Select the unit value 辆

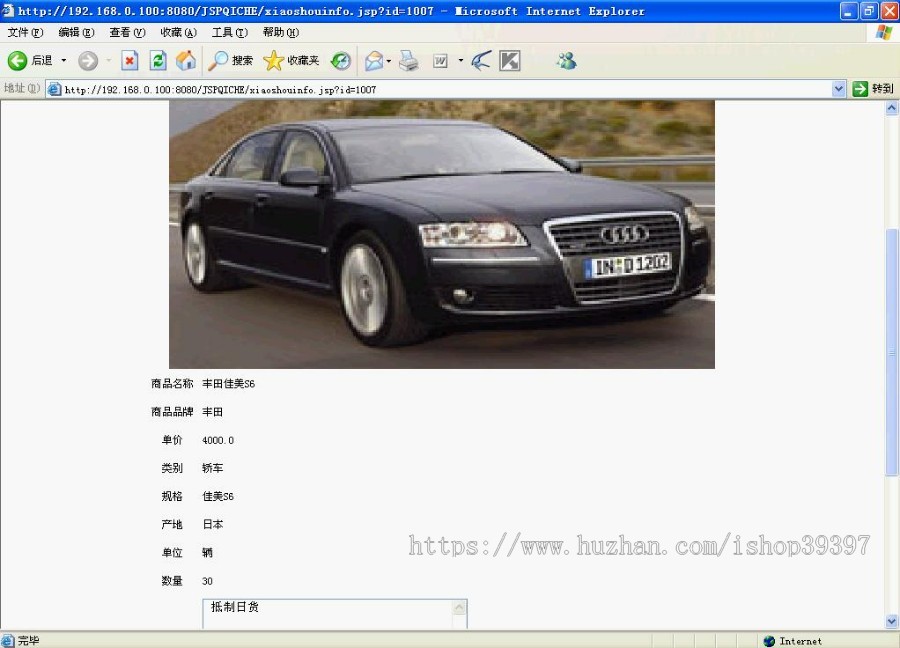click(x=207, y=553)
